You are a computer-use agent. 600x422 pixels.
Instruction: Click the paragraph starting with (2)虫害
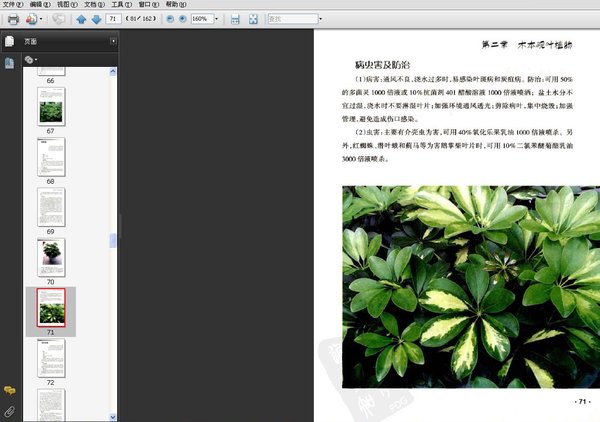(x=457, y=145)
